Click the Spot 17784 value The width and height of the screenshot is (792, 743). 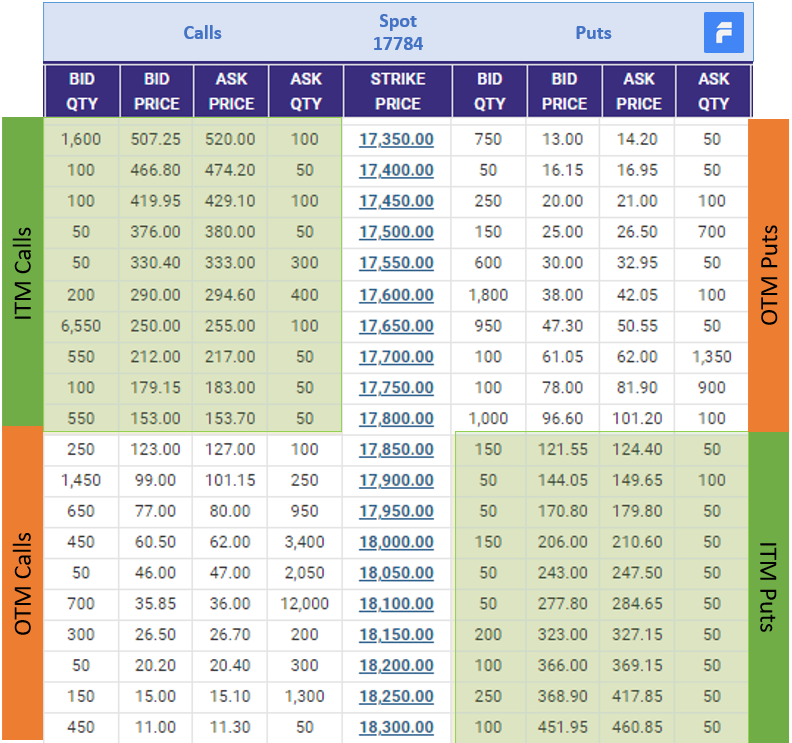[x=398, y=32]
